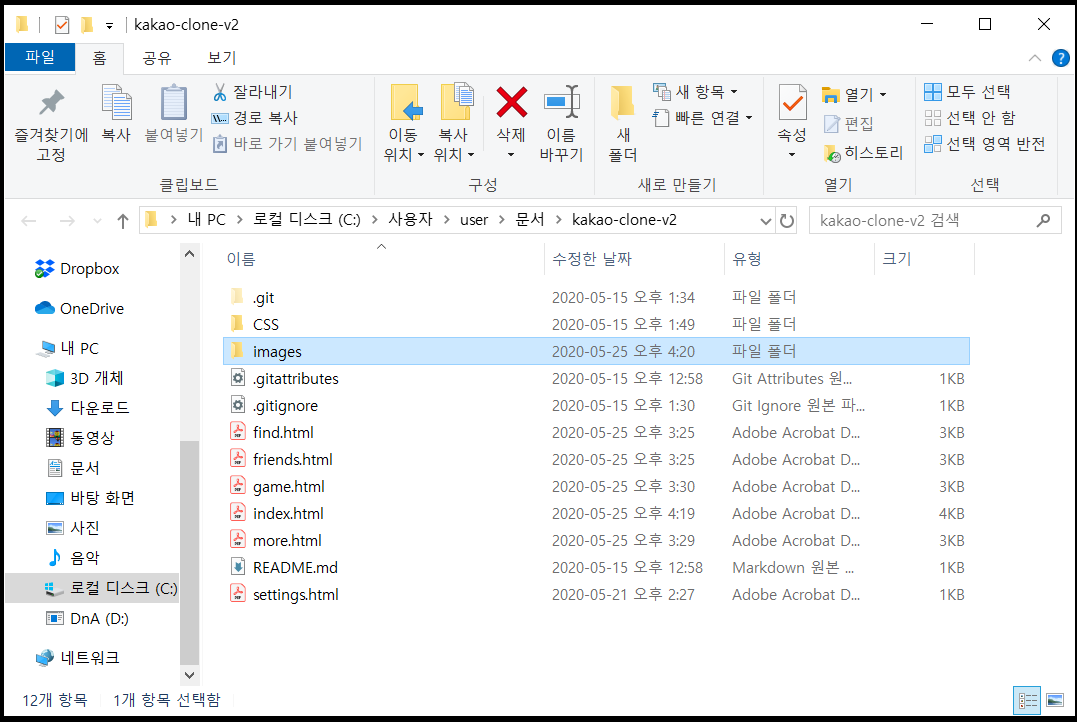Pin to Quick access (즐겨찾기에 고정)
This screenshot has height=722, width=1077.
(51, 124)
